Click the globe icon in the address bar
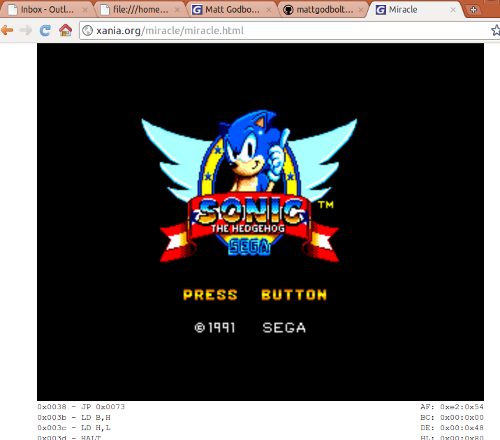 (x=87, y=31)
